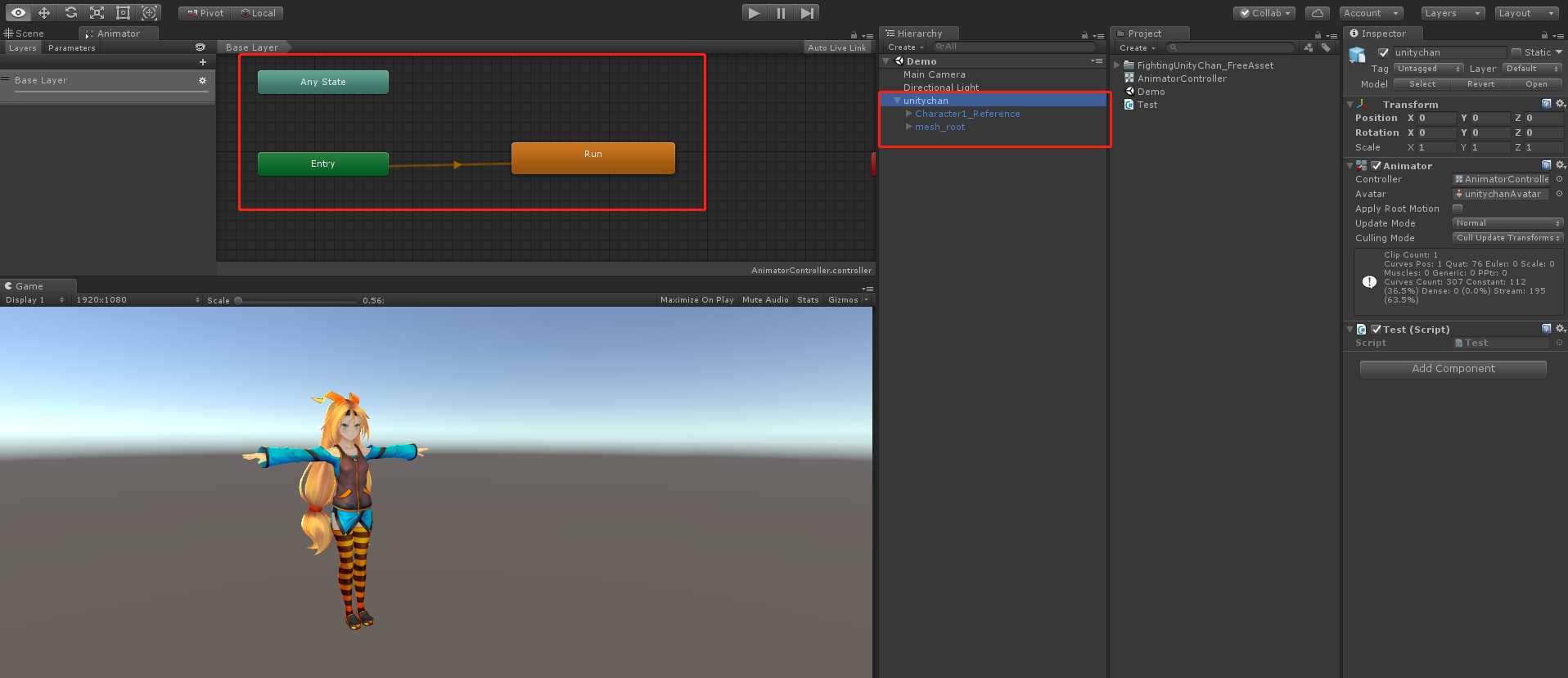The height and width of the screenshot is (678, 1568).
Task: Expand mesh_root child
Action: click(x=909, y=127)
